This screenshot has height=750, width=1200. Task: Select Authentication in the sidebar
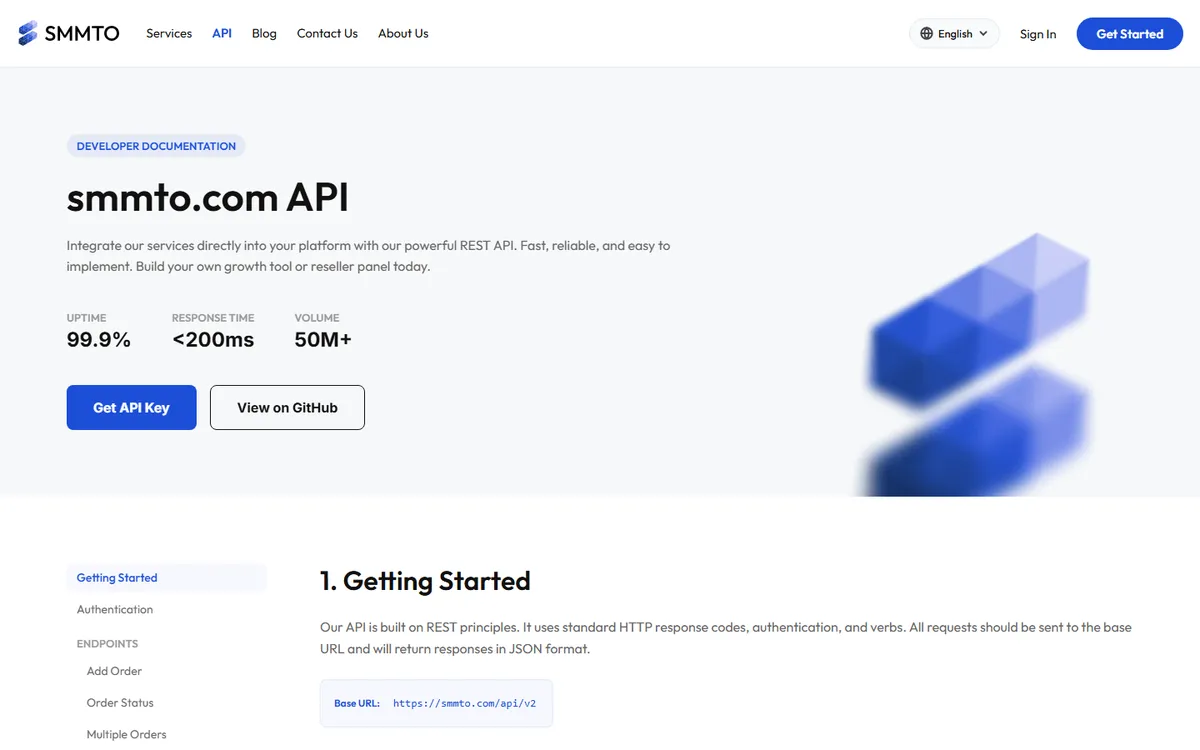115,609
